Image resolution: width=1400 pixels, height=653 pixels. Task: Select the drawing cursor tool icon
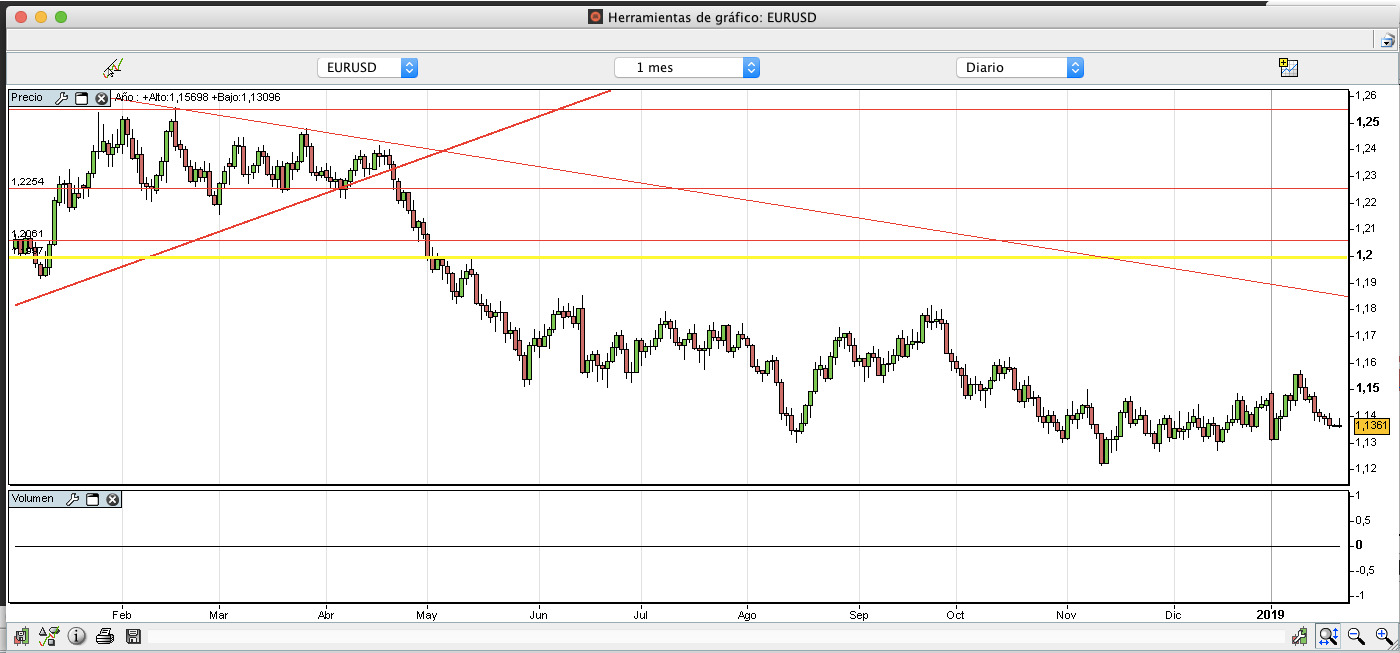(x=113, y=68)
